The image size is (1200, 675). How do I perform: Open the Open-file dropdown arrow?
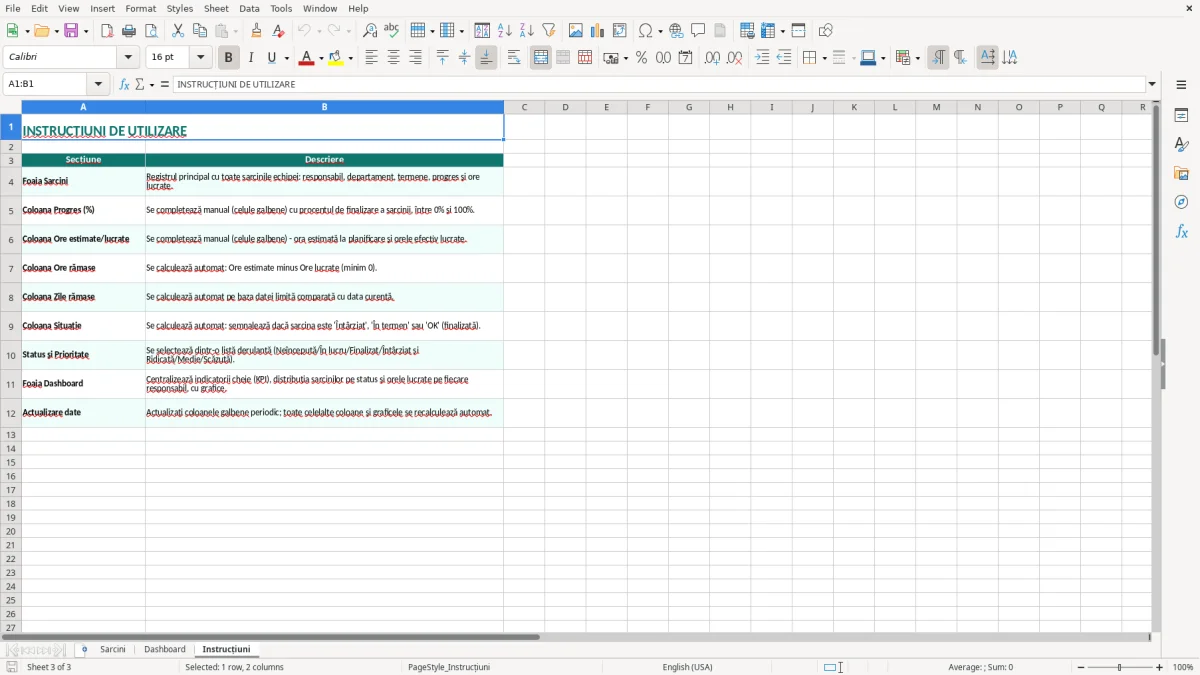56,31
